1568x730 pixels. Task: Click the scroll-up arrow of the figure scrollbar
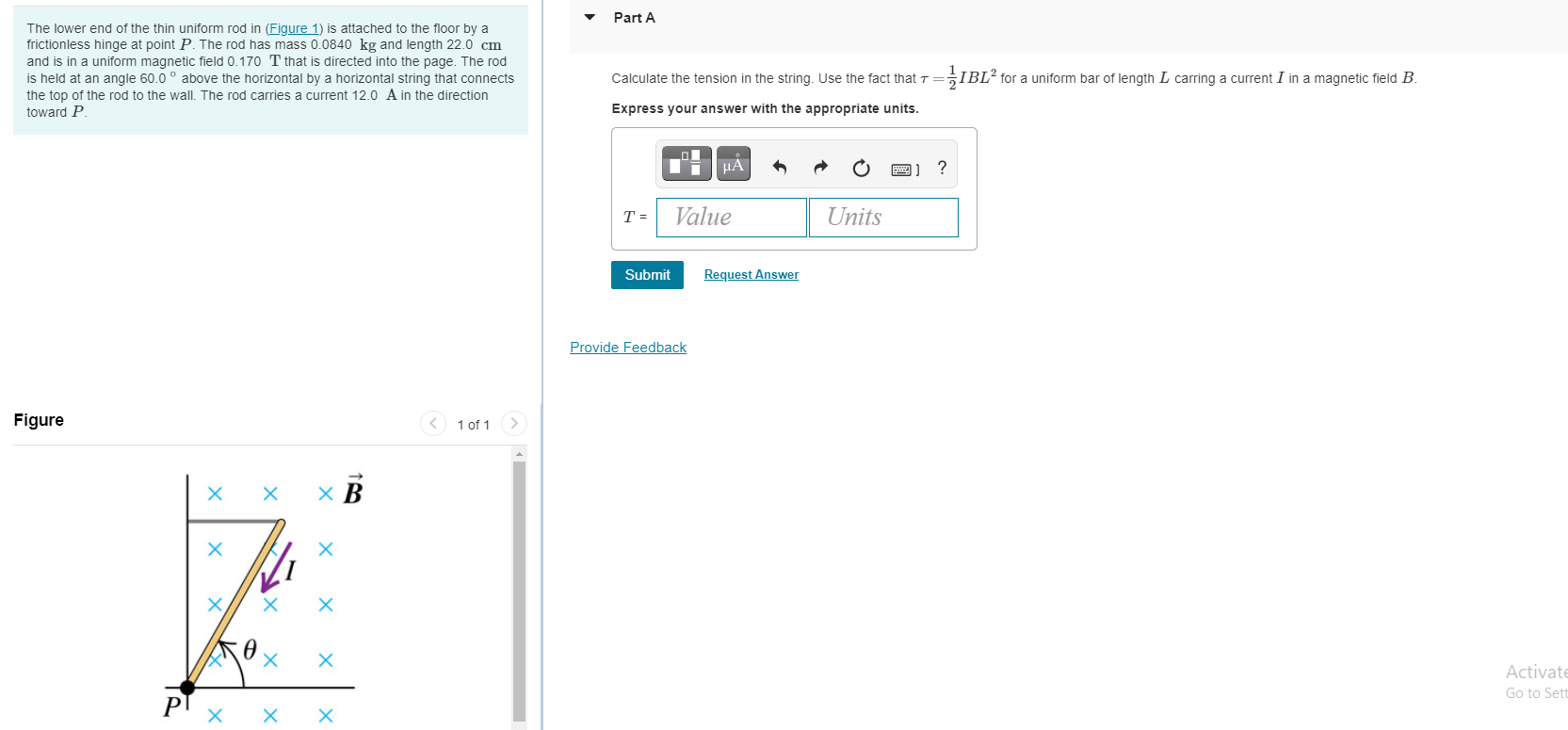pos(519,454)
